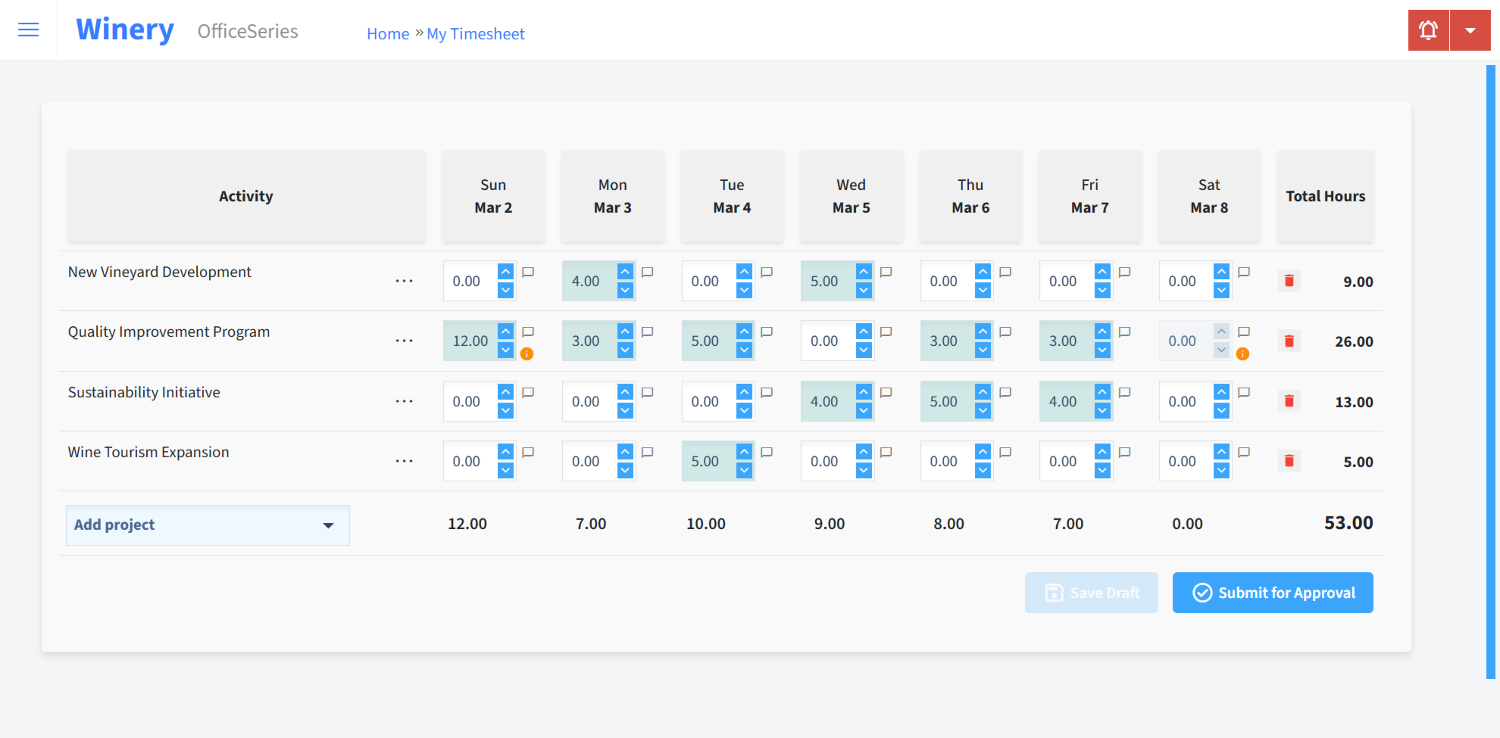Click orange info icon on Sunday Quality Improvement
The width and height of the screenshot is (1500, 738).
(527, 353)
